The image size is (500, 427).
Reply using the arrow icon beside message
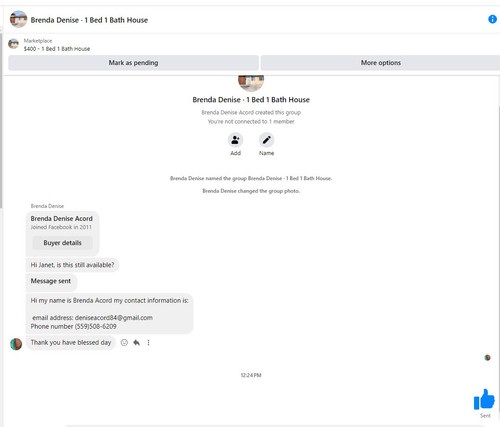pos(136,343)
